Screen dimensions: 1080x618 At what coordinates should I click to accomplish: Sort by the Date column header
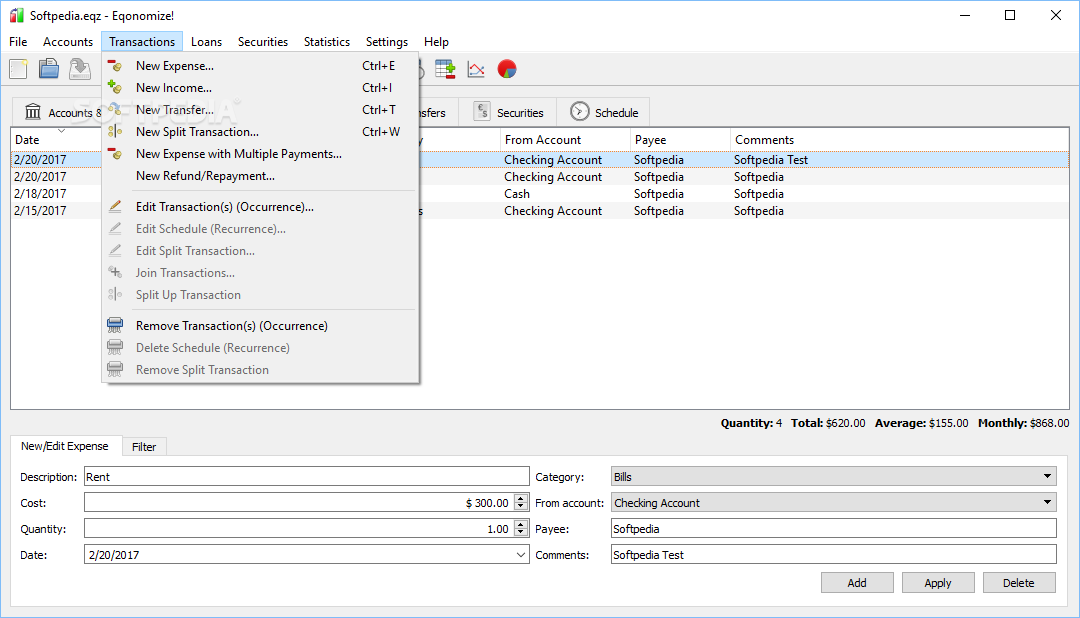[56, 140]
